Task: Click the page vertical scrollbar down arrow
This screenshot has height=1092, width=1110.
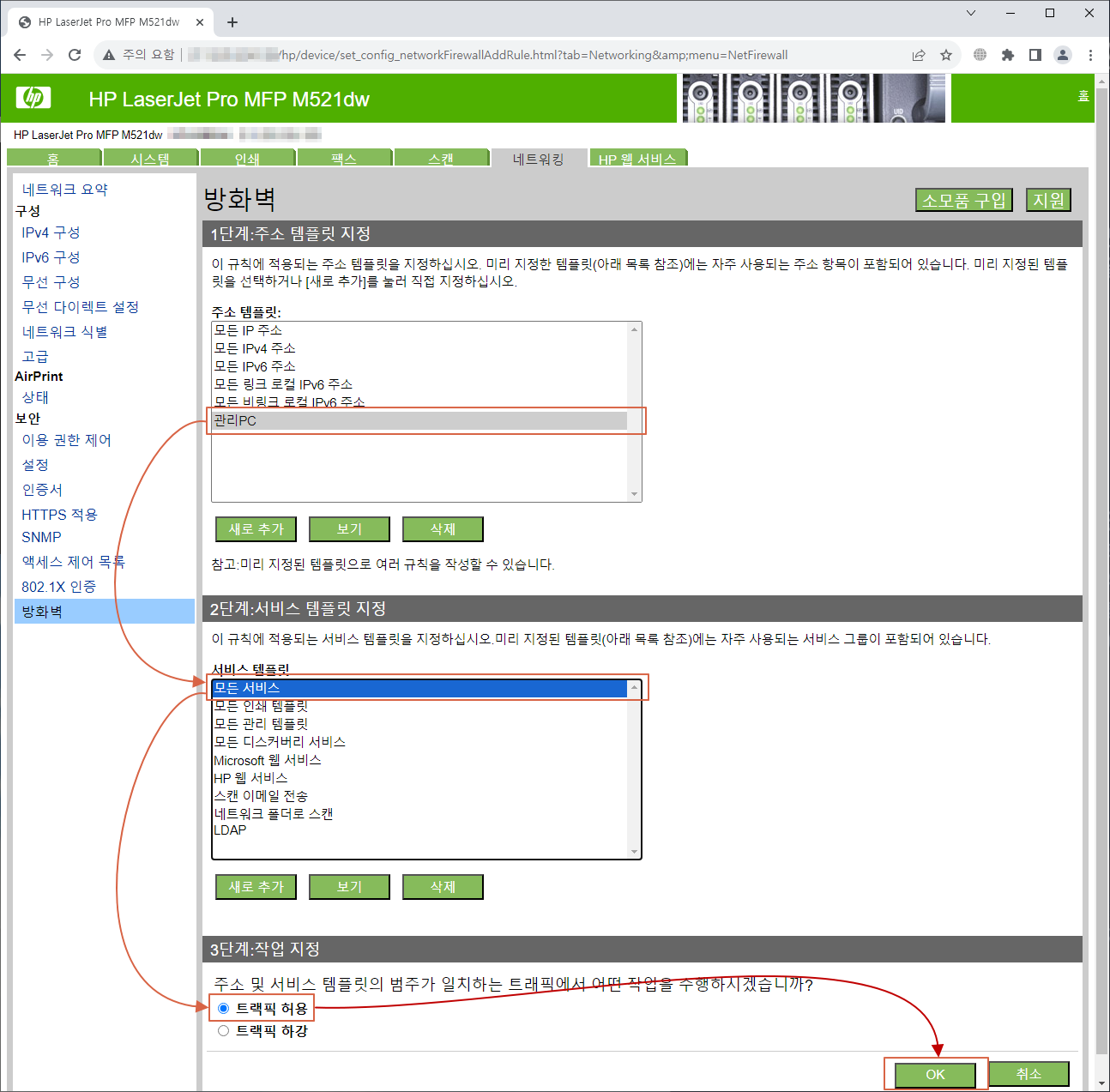Action: [x=1102, y=1083]
